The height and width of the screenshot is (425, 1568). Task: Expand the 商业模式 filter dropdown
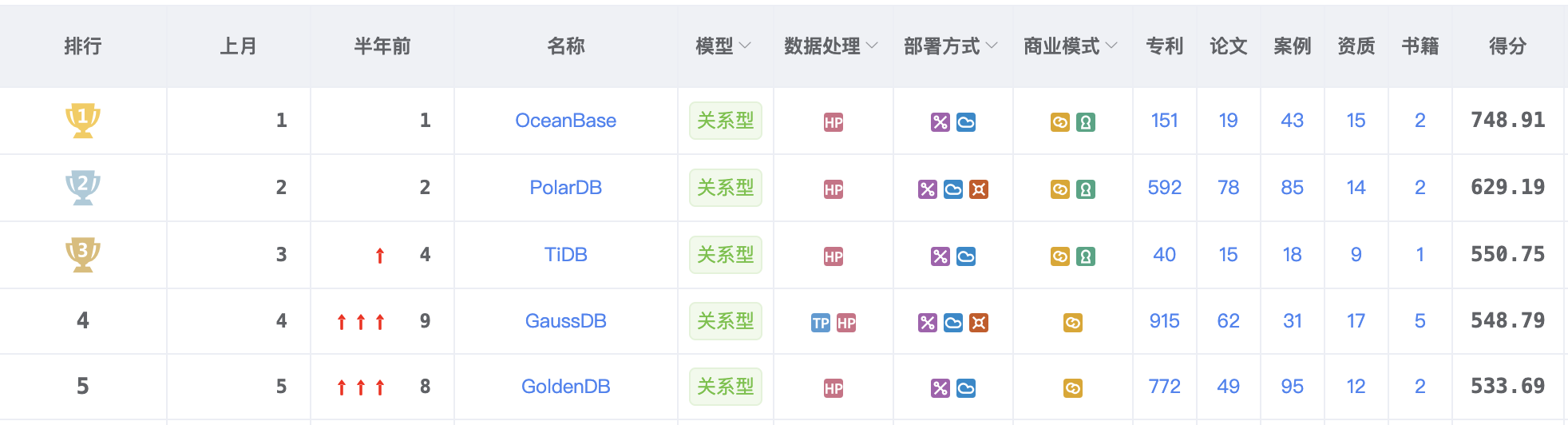point(1111,46)
